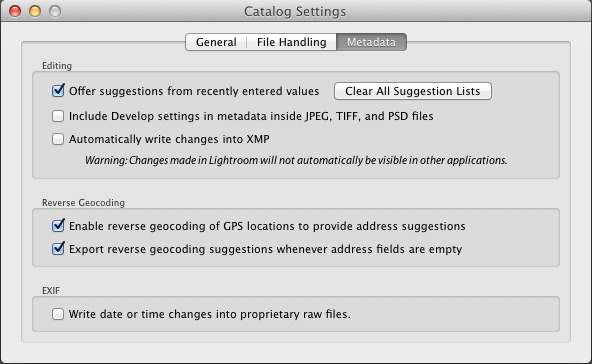Switch to the General tab

[x=216, y=42]
